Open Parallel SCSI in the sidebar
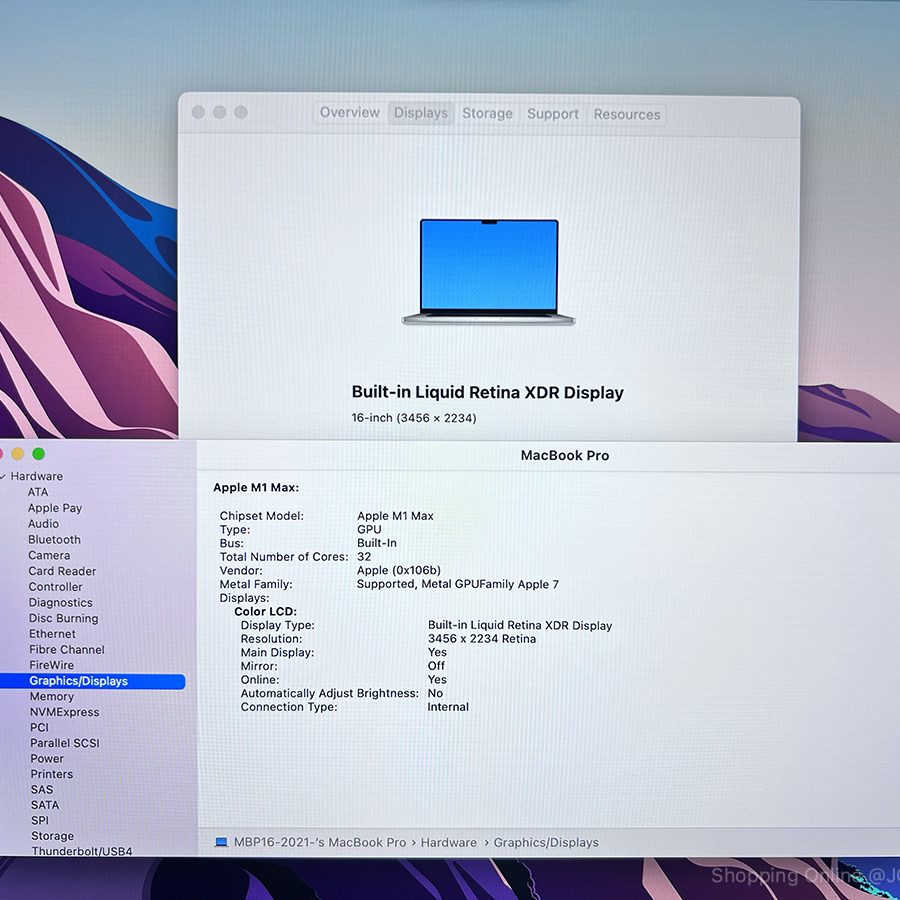 coord(65,743)
